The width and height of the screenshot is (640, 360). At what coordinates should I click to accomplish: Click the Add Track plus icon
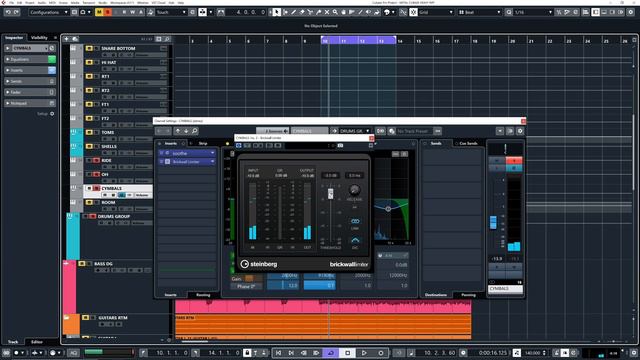click(x=67, y=39)
